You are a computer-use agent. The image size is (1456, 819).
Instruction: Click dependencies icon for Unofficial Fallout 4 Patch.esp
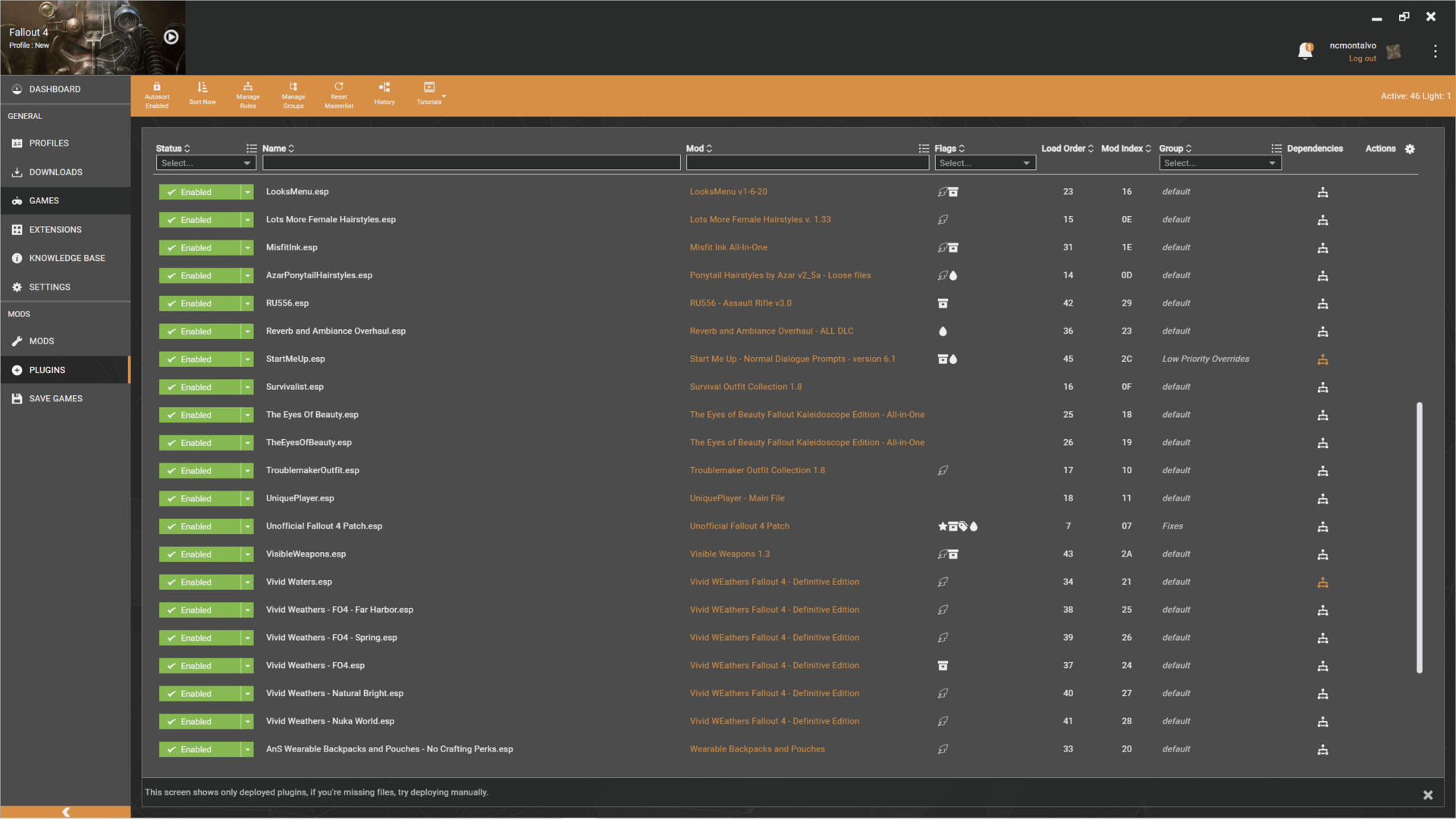pyautogui.click(x=1323, y=527)
